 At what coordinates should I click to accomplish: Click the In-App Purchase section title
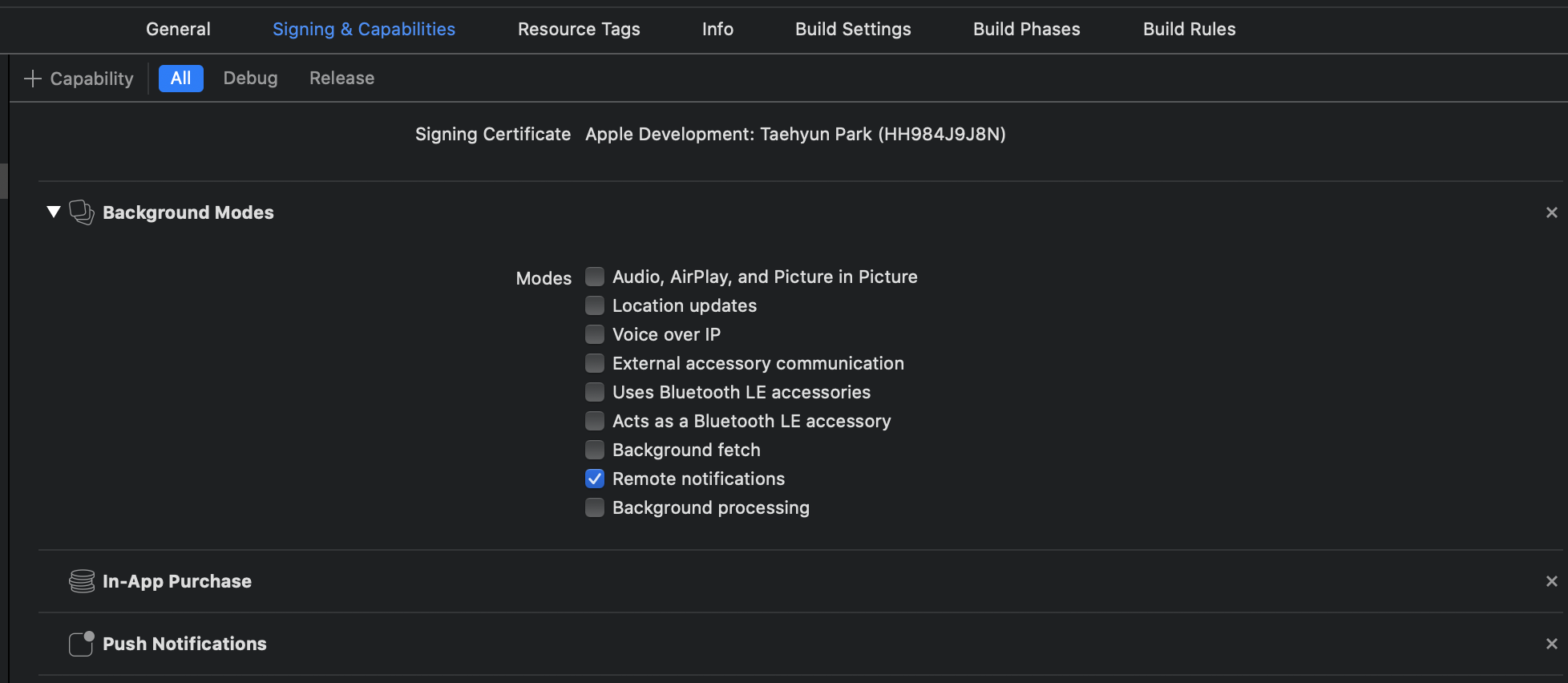coord(177,581)
